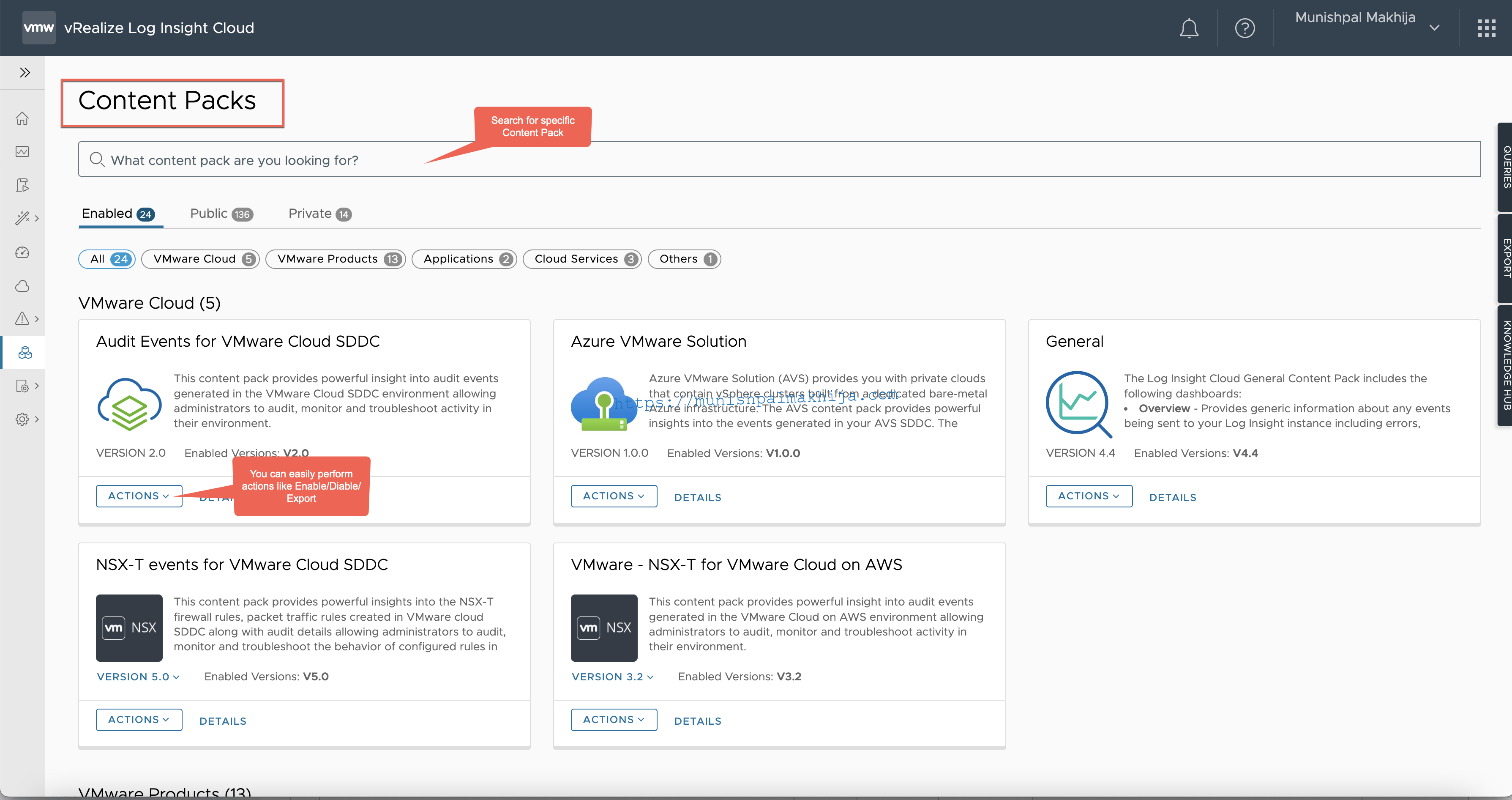Expand the left navigation sidebar
The width and height of the screenshot is (1512, 800).
[24, 73]
